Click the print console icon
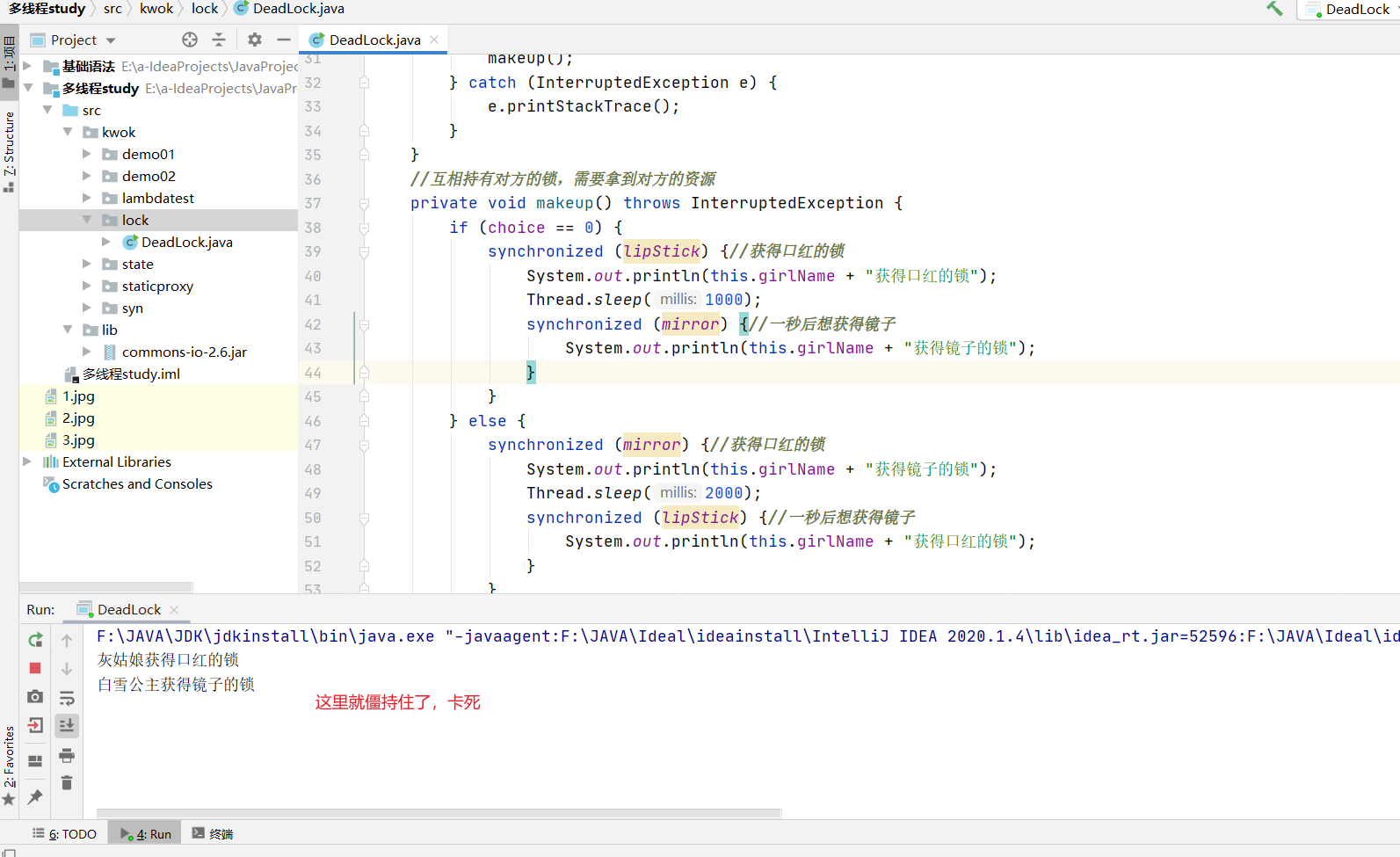Viewport: 1400px width, 857px height. [67, 755]
